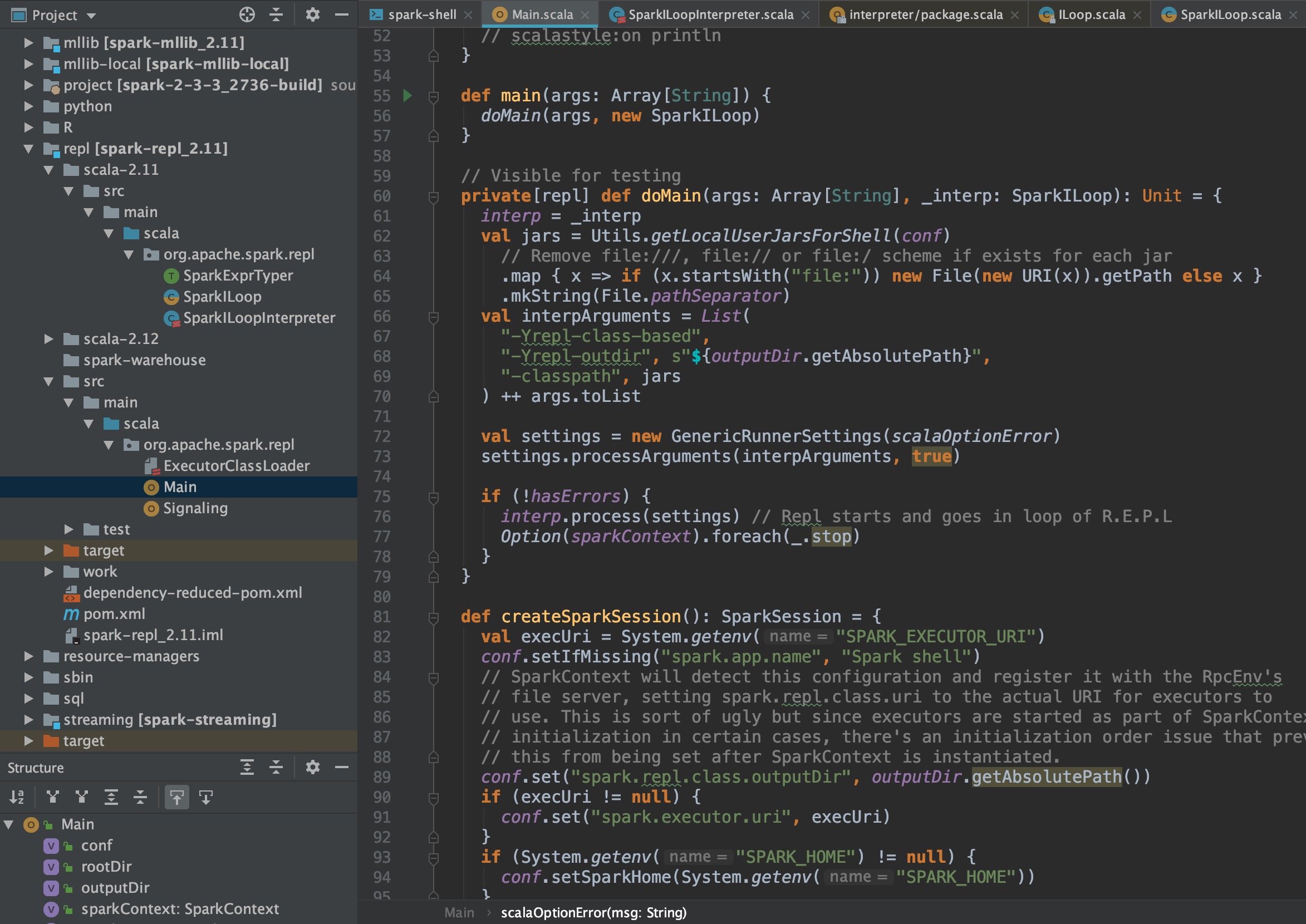1306x924 pixels.
Task: Select pom.xml in the repl module
Action: 114,614
